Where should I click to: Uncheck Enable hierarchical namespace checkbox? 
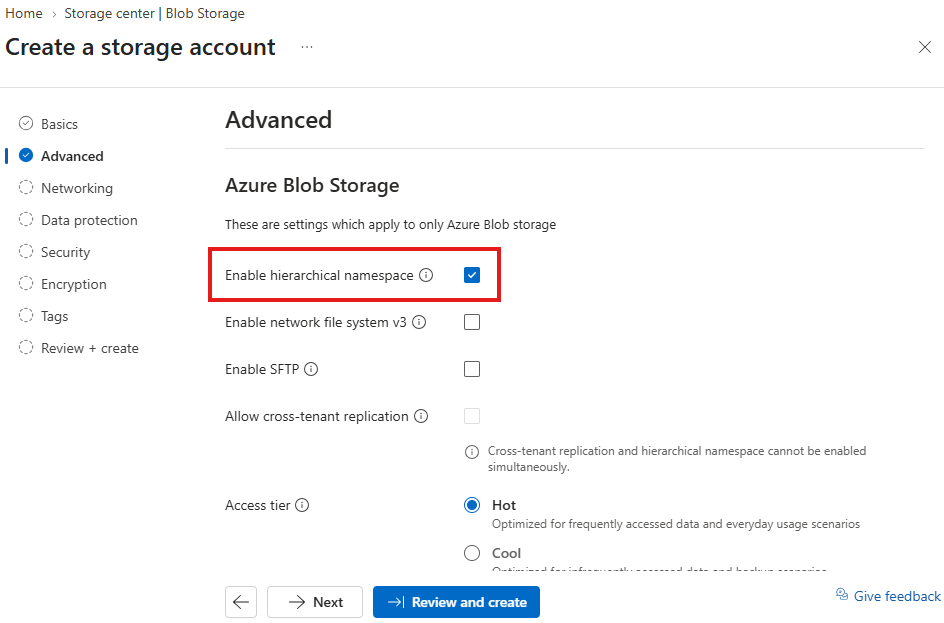coord(472,275)
